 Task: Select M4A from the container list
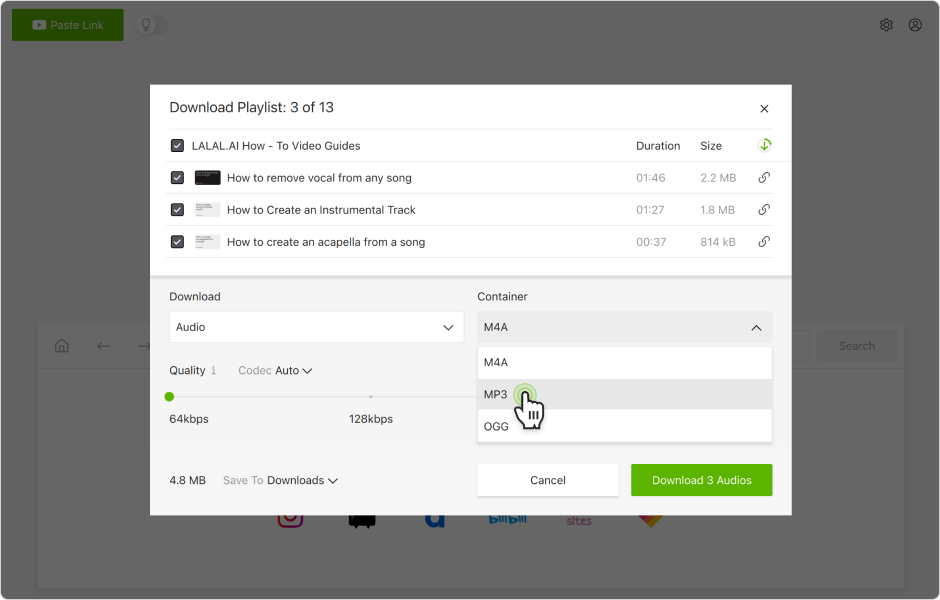(625, 362)
